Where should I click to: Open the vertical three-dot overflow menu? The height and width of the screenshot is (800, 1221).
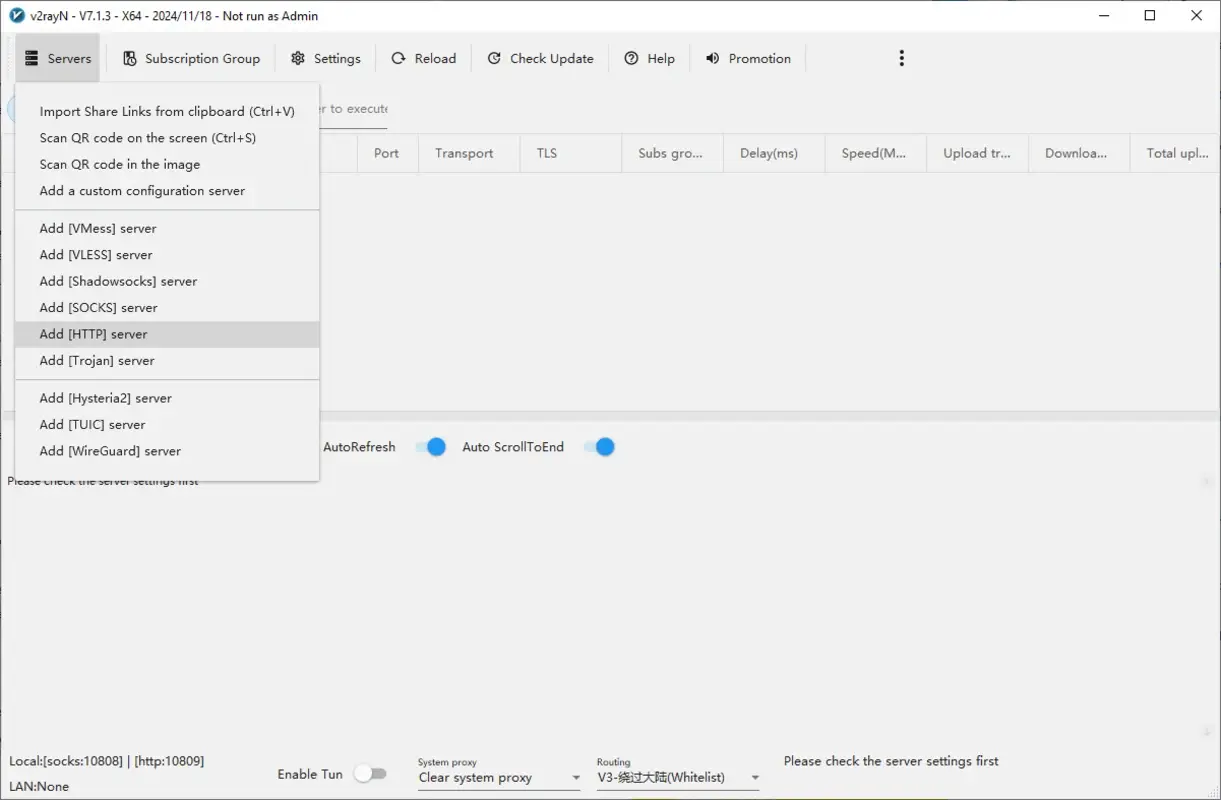[x=901, y=58]
